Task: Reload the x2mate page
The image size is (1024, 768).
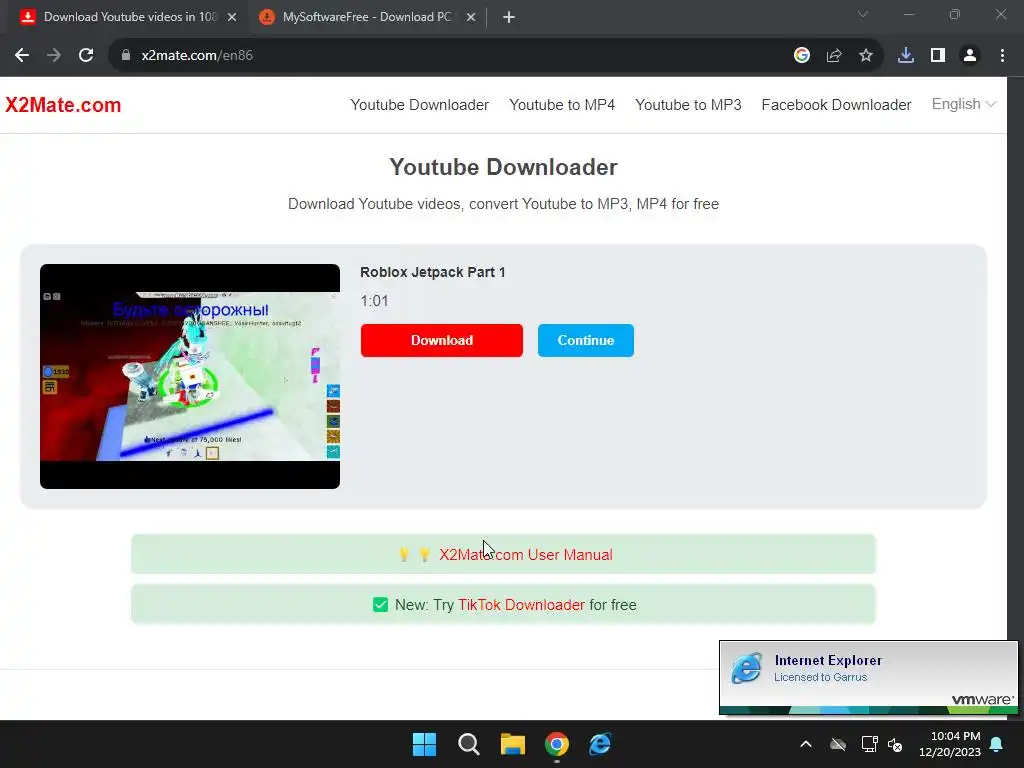Action: click(x=86, y=56)
